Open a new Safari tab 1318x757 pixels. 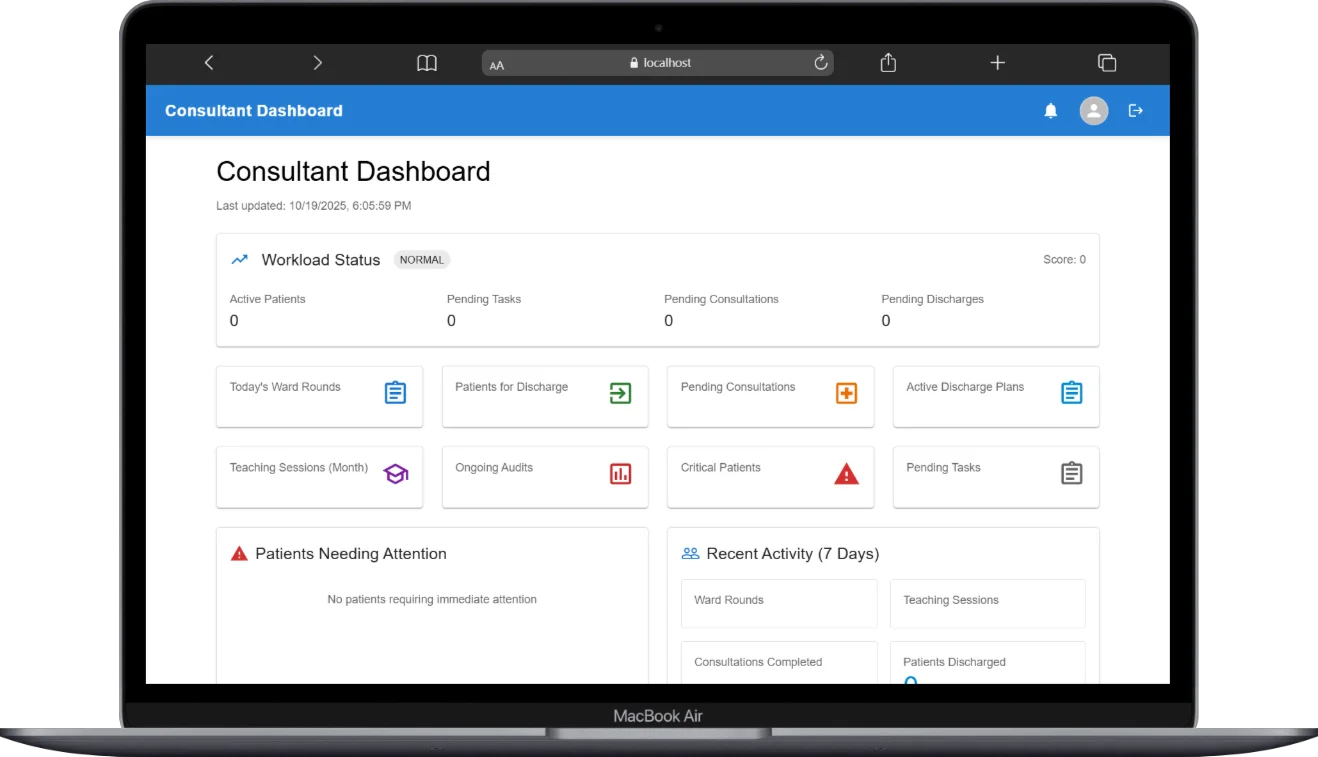pos(997,62)
